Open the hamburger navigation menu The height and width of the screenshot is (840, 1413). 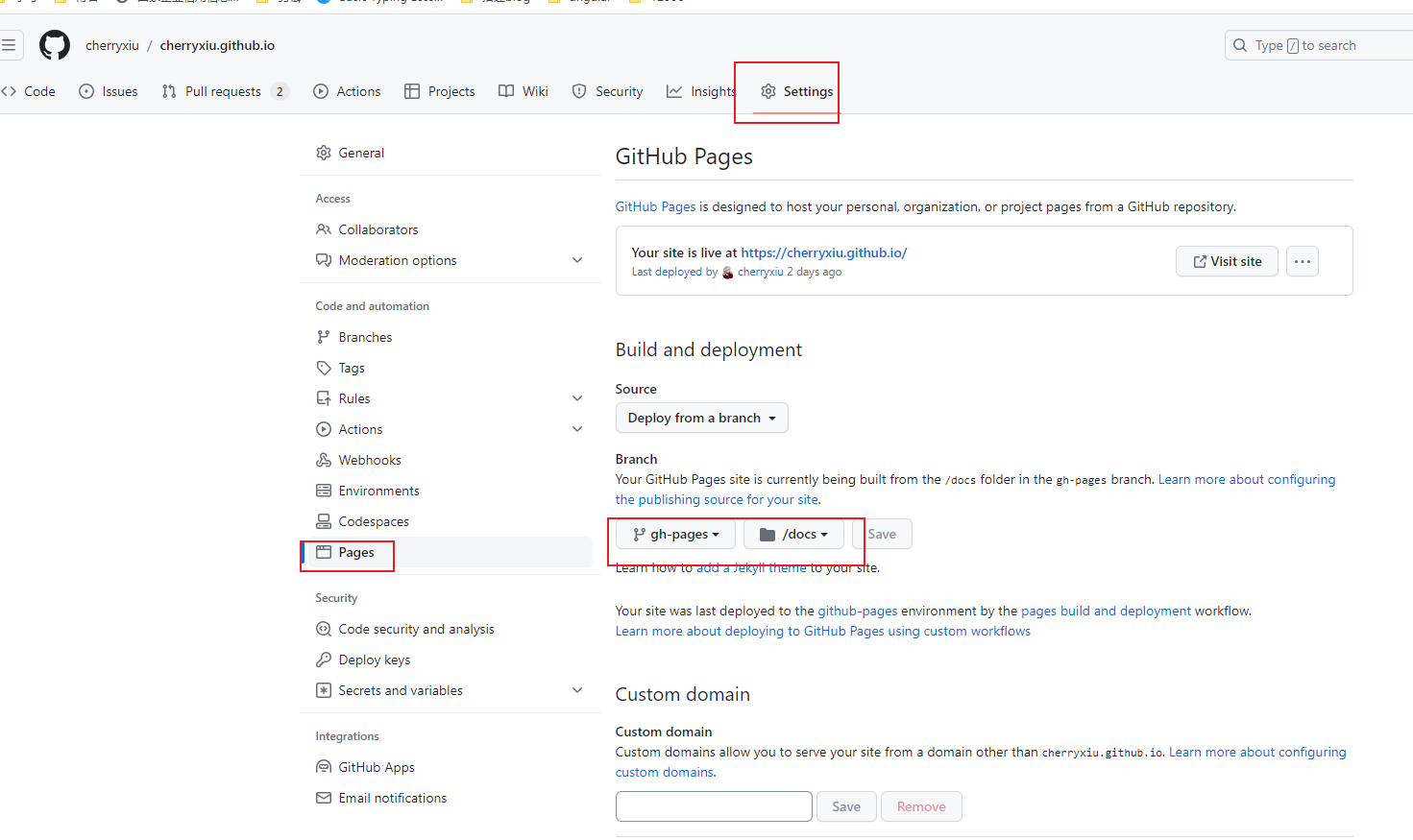[9, 45]
